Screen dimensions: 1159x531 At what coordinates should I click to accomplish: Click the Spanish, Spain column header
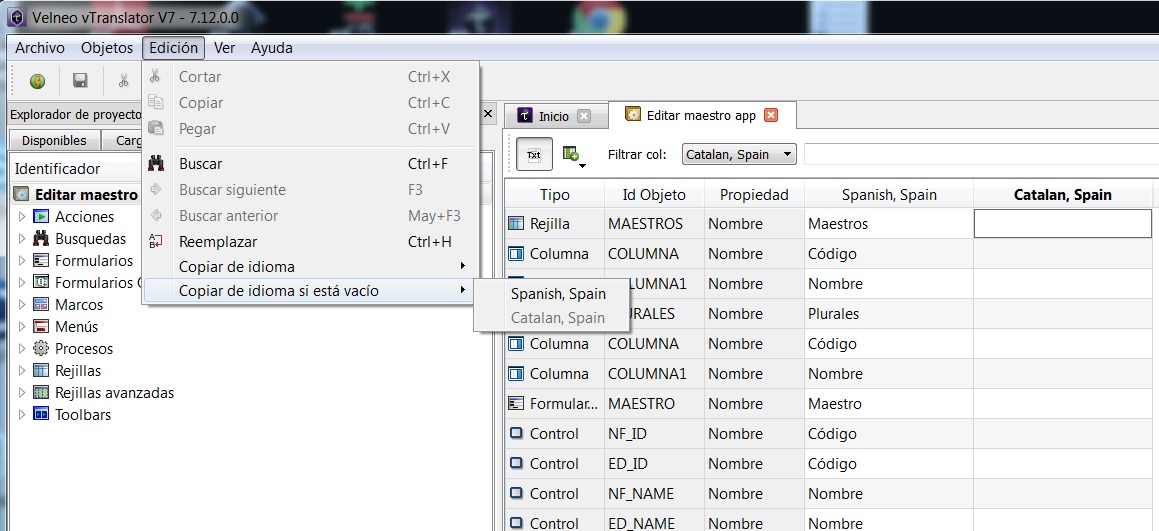pos(889,195)
